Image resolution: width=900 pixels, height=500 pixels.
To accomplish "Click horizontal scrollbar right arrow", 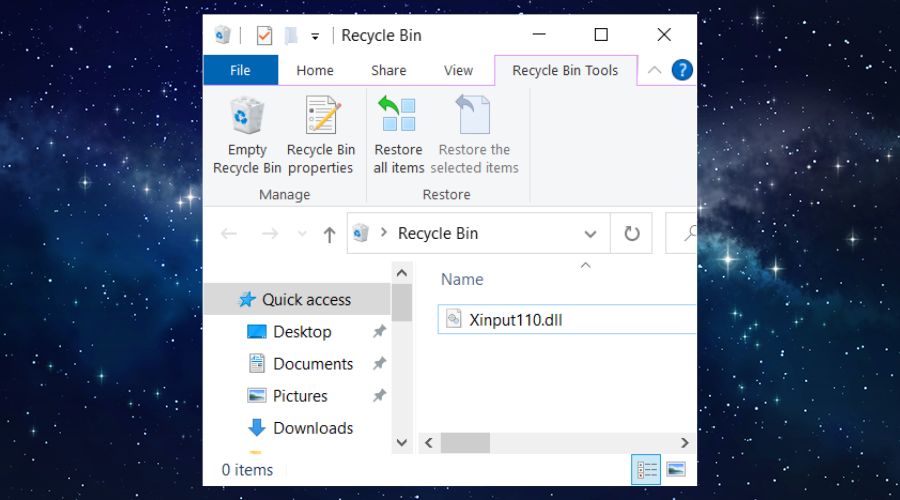I will pyautogui.click(x=684, y=443).
